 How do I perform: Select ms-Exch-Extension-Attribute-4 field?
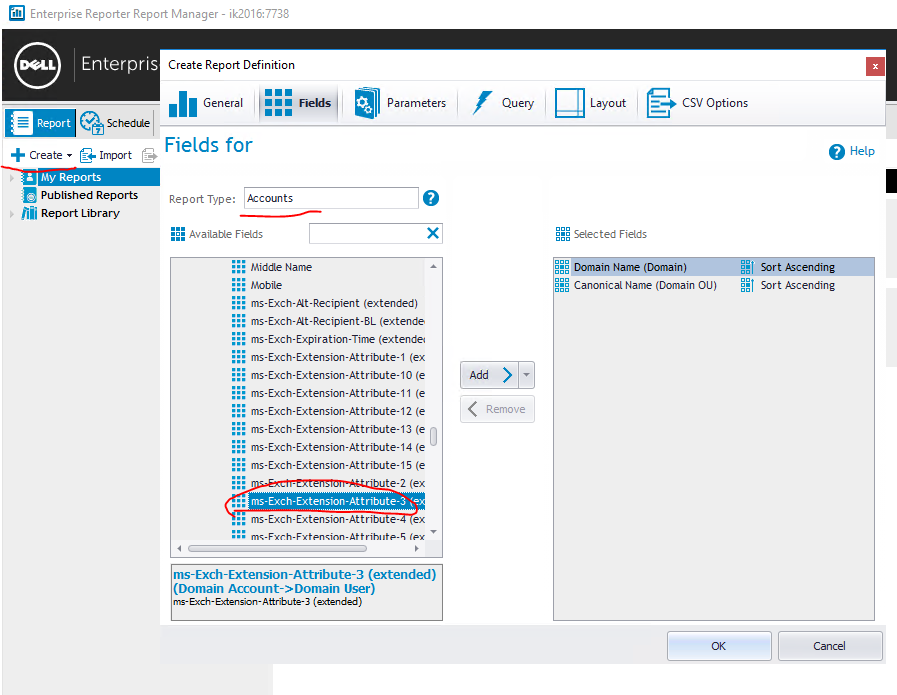338,519
